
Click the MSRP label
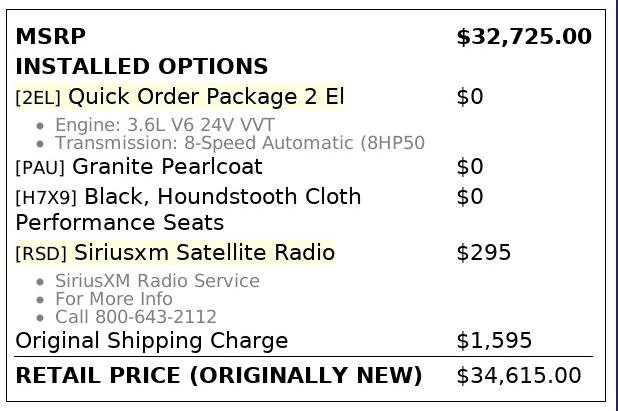tap(51, 37)
